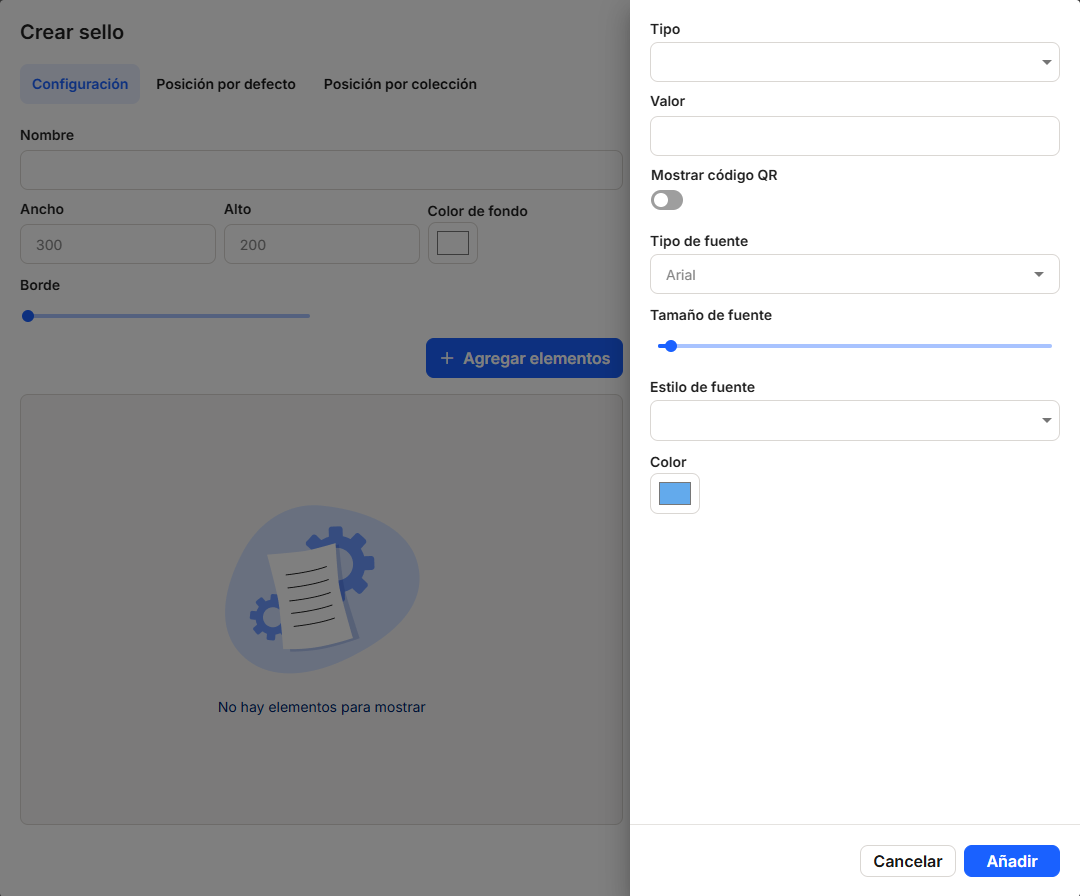
Task: Enable the Mostrar código QR switch
Action: (667, 200)
